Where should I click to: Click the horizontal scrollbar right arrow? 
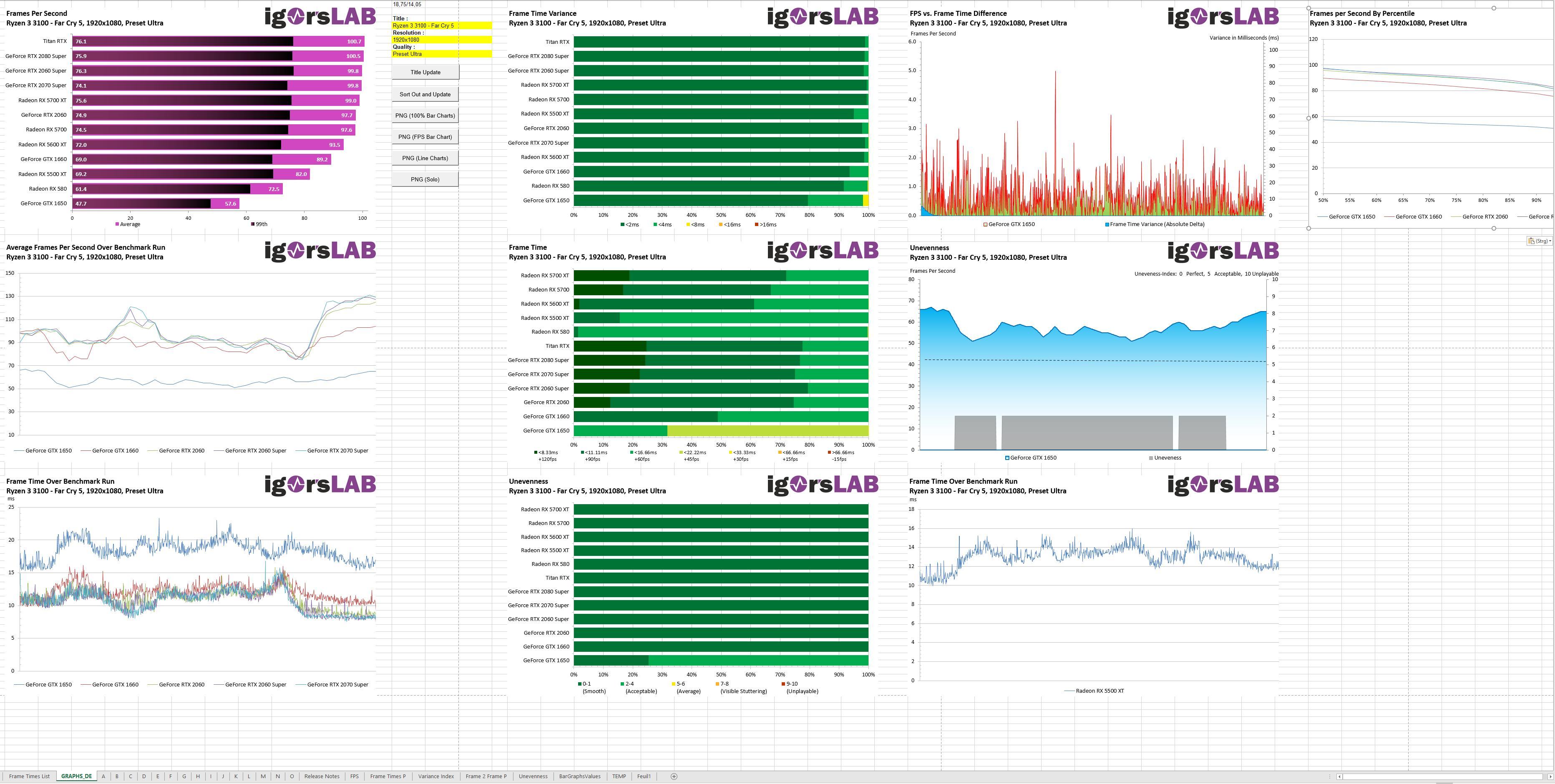coord(1550,777)
